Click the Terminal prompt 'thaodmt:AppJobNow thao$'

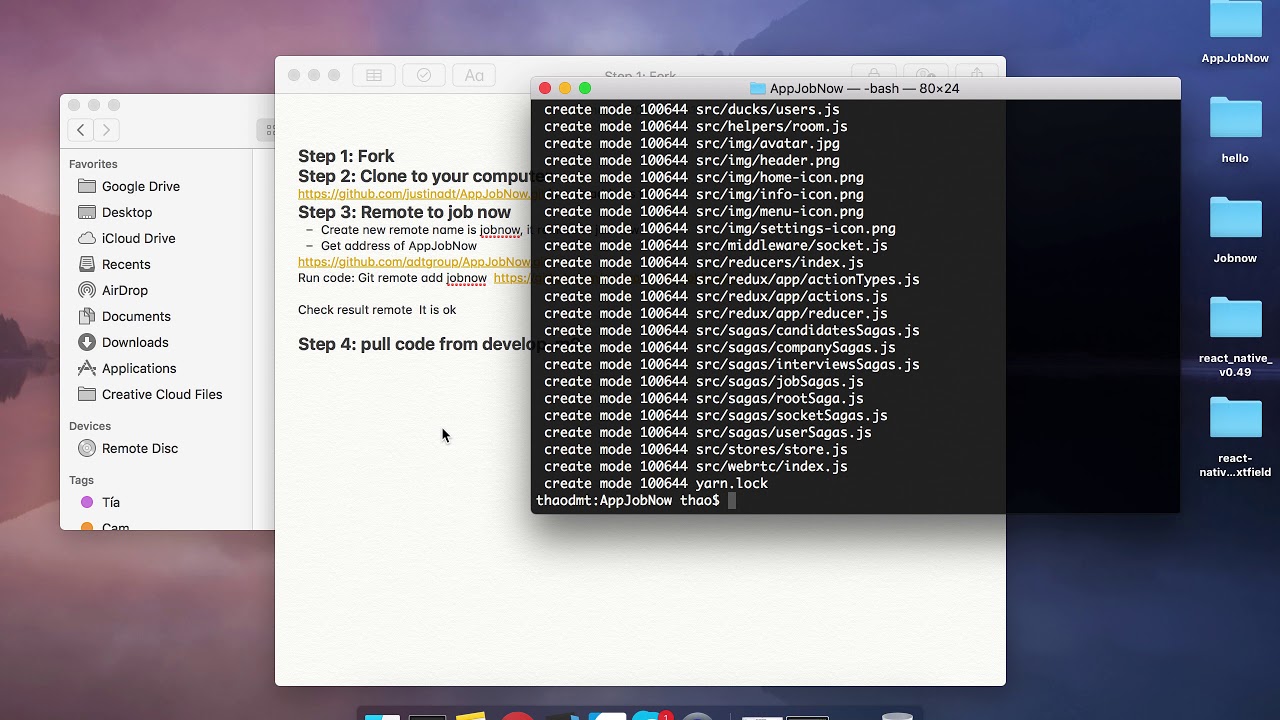point(627,500)
